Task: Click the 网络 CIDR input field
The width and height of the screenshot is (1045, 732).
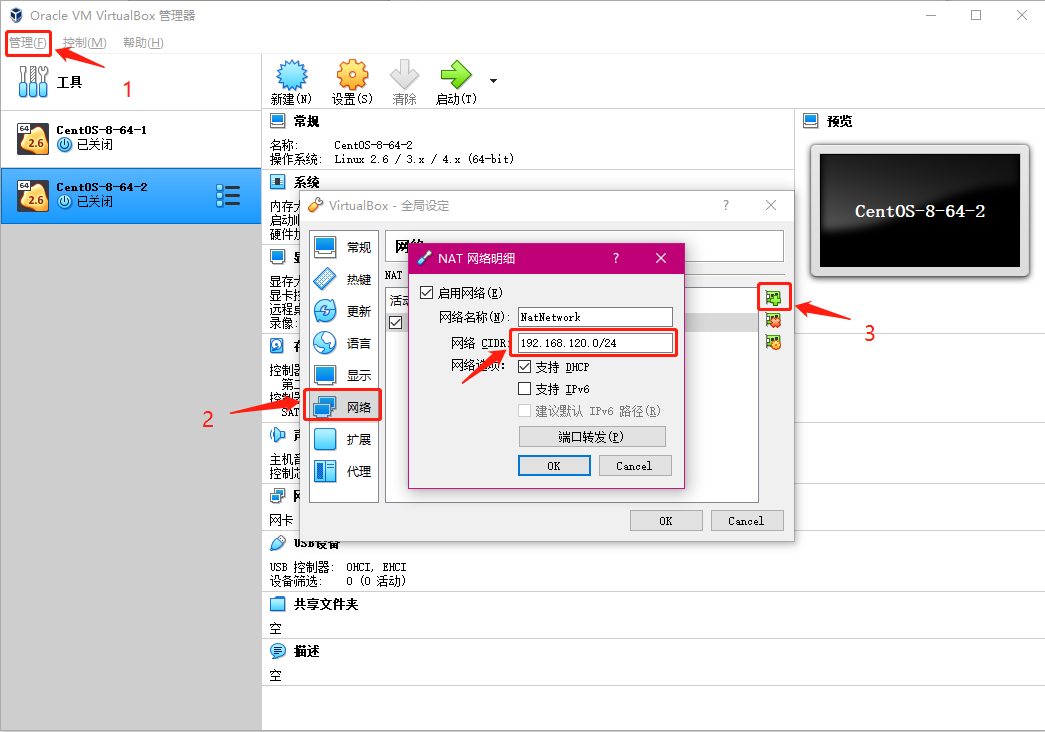Action: [x=595, y=343]
